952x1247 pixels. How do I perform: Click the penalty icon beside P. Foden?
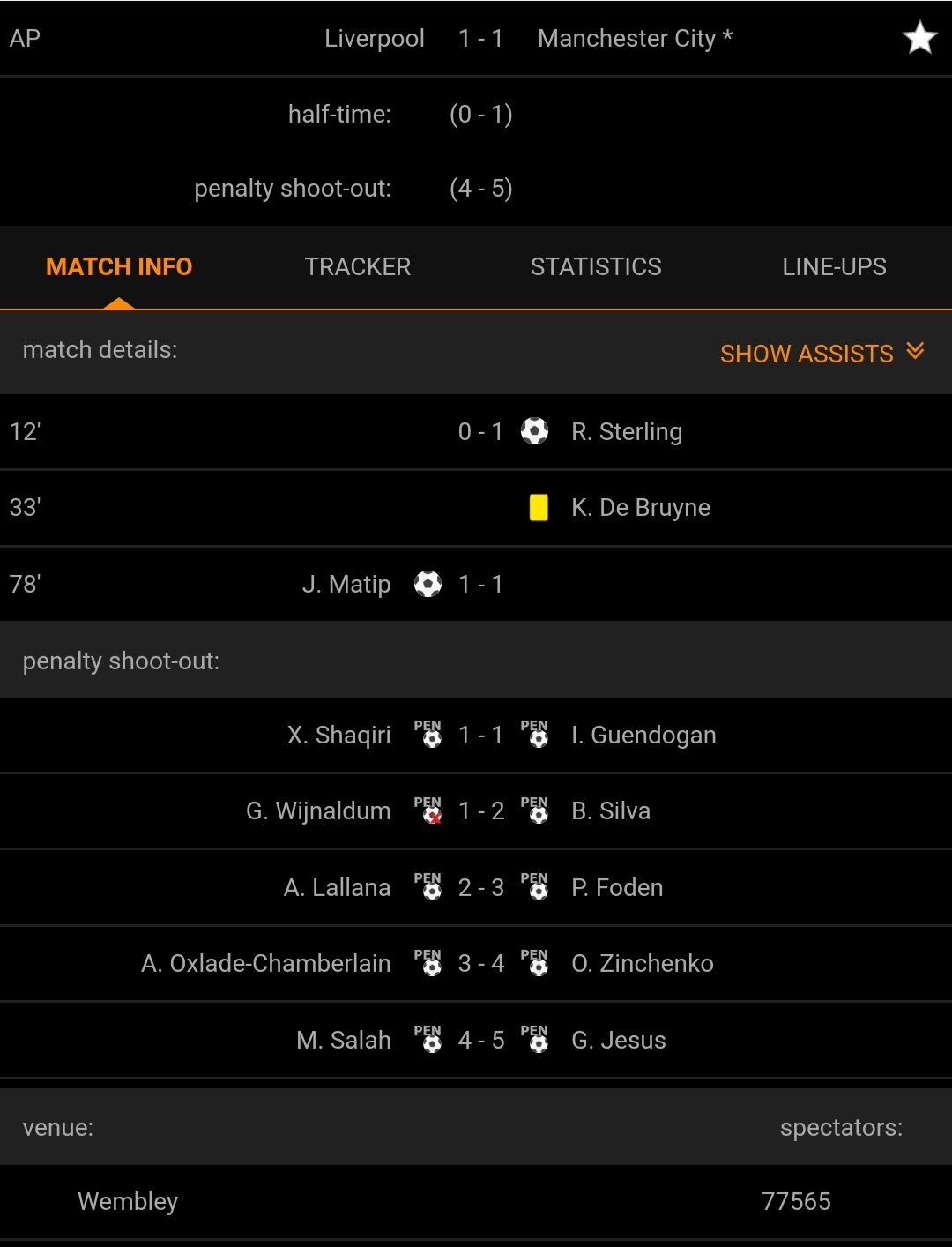tap(534, 887)
